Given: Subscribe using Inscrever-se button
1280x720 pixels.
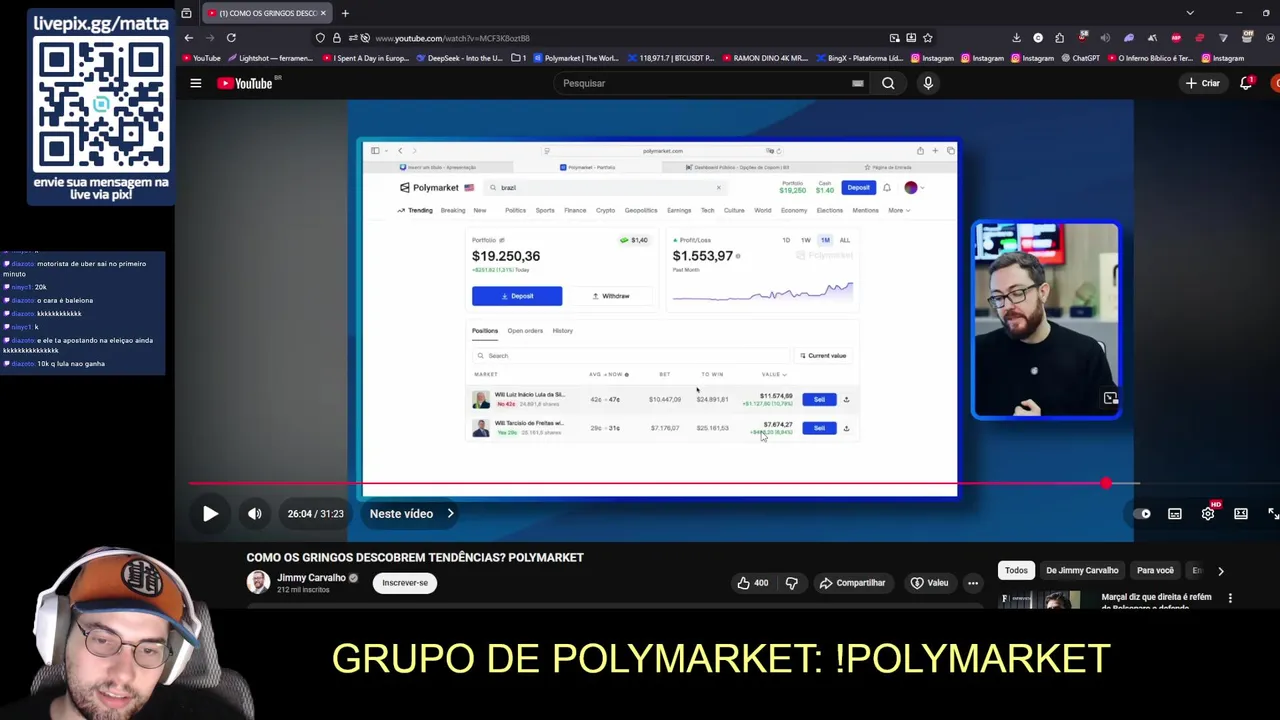Looking at the screenshot, I should [405, 583].
